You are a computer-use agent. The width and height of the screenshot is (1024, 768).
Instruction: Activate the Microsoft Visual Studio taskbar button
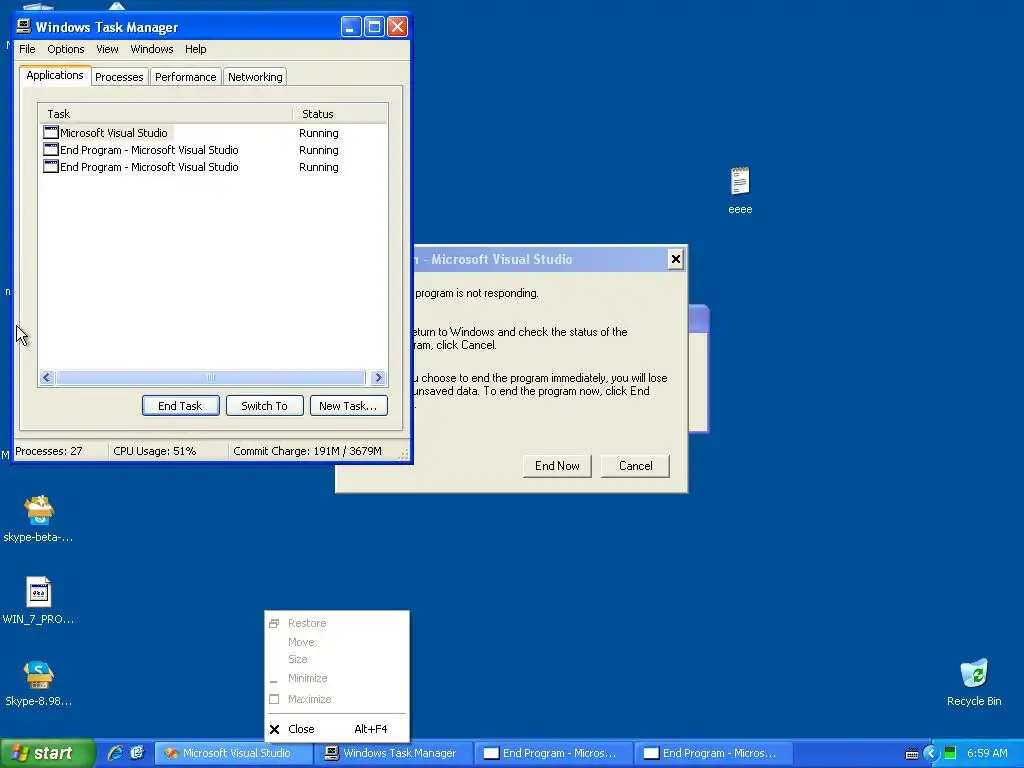pos(234,753)
